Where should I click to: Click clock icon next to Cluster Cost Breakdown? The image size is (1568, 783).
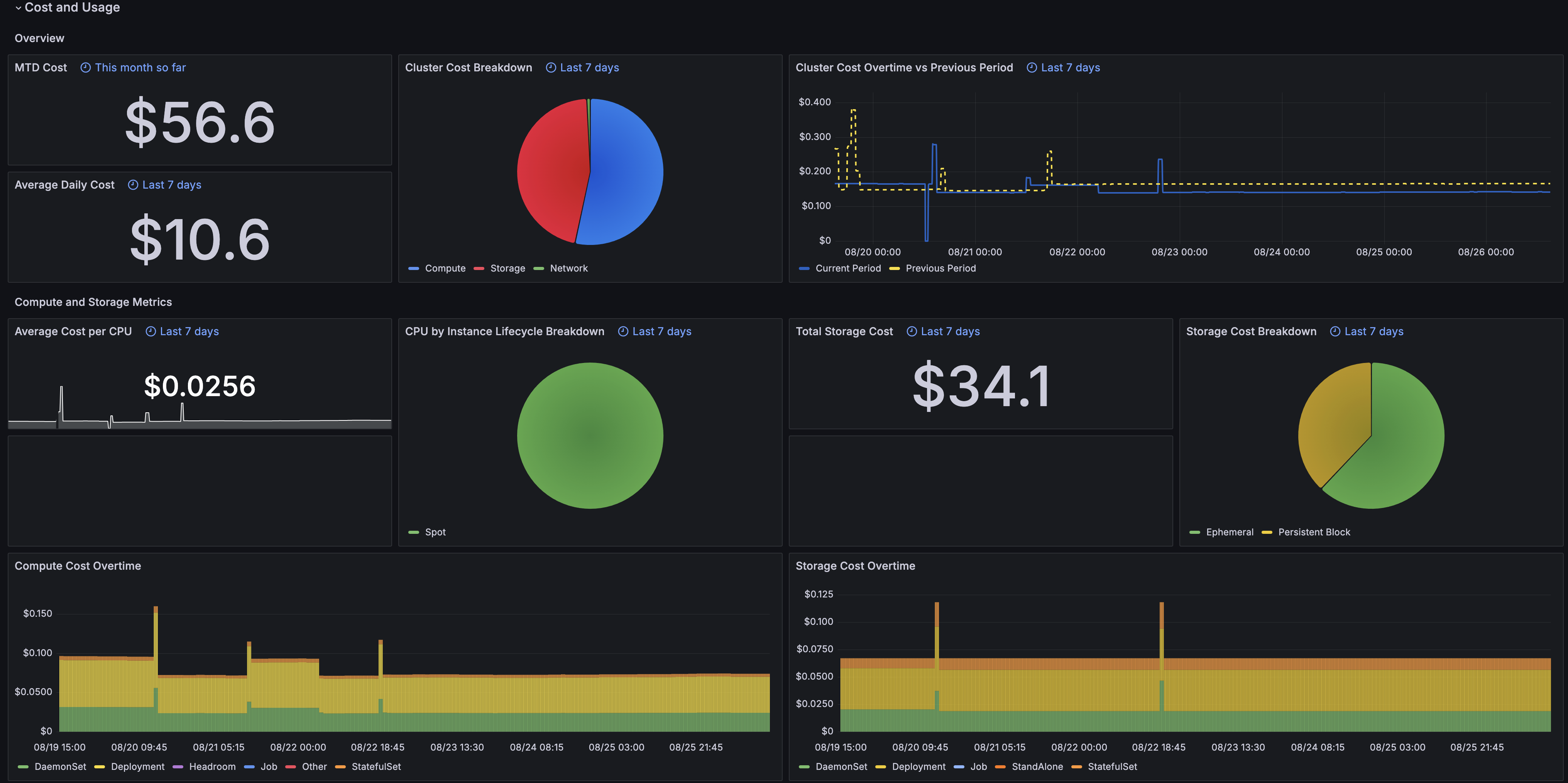(x=551, y=67)
